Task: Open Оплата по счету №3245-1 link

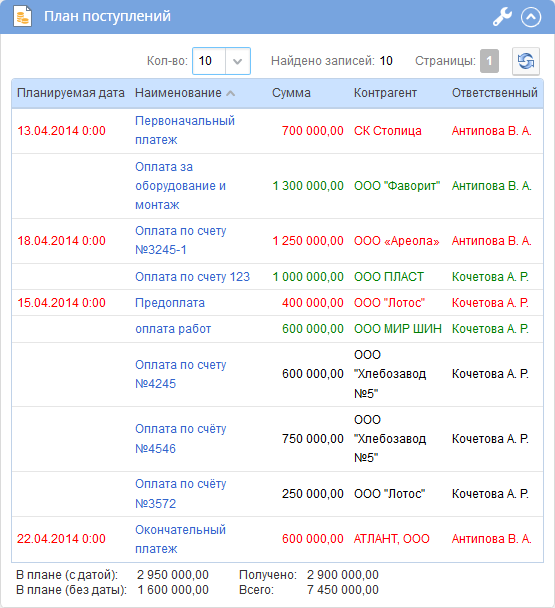Action: coord(180,240)
